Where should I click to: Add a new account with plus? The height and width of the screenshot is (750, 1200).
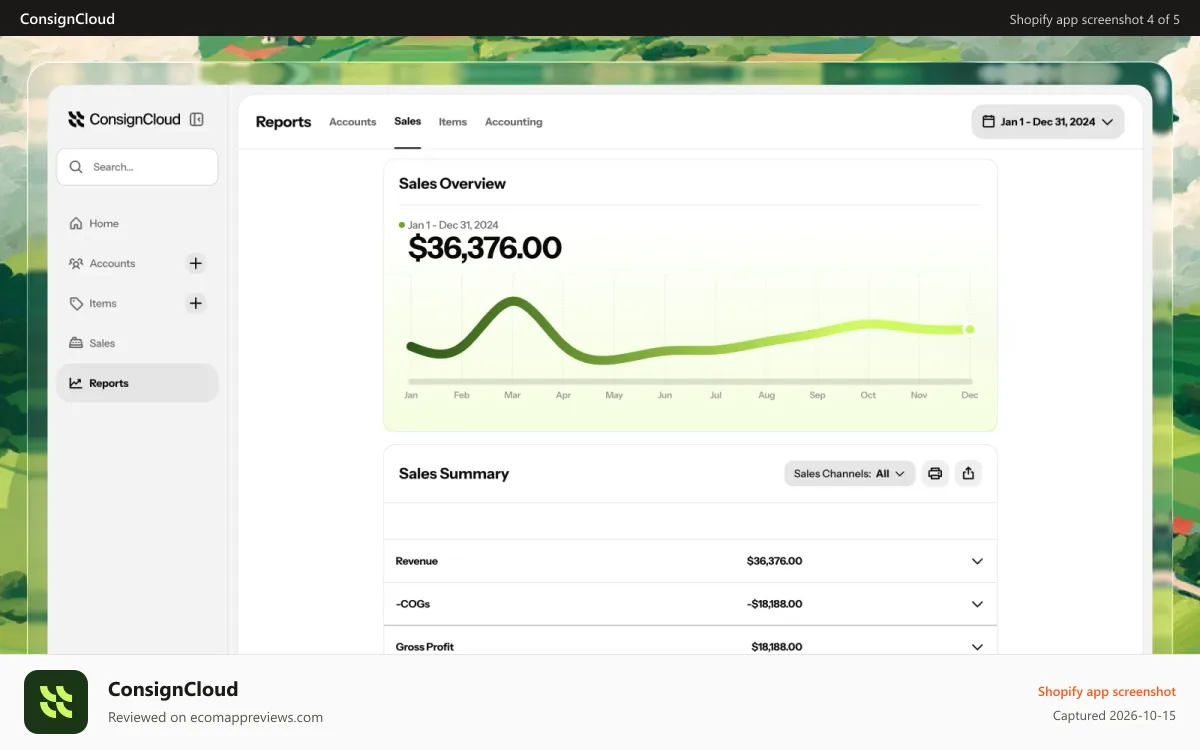coord(196,264)
